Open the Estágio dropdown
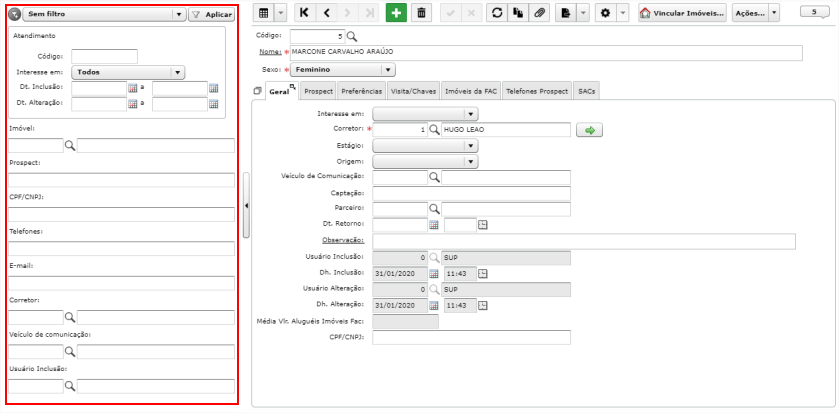The height and width of the screenshot is (413, 839). click(425, 146)
